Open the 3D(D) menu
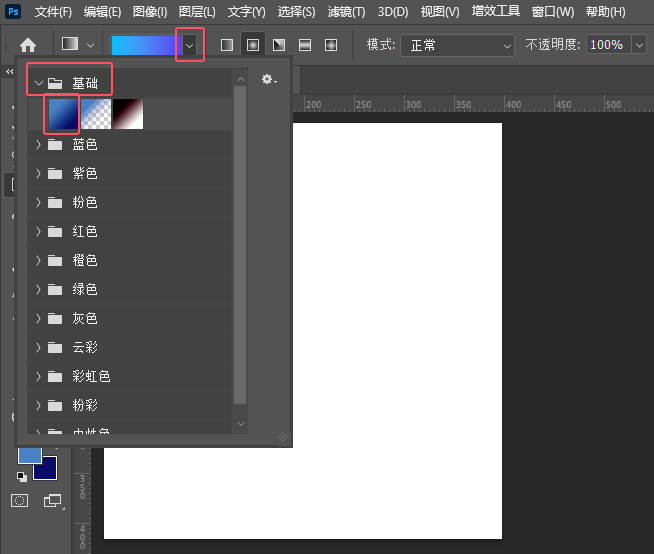The width and height of the screenshot is (654, 554). [x=392, y=11]
